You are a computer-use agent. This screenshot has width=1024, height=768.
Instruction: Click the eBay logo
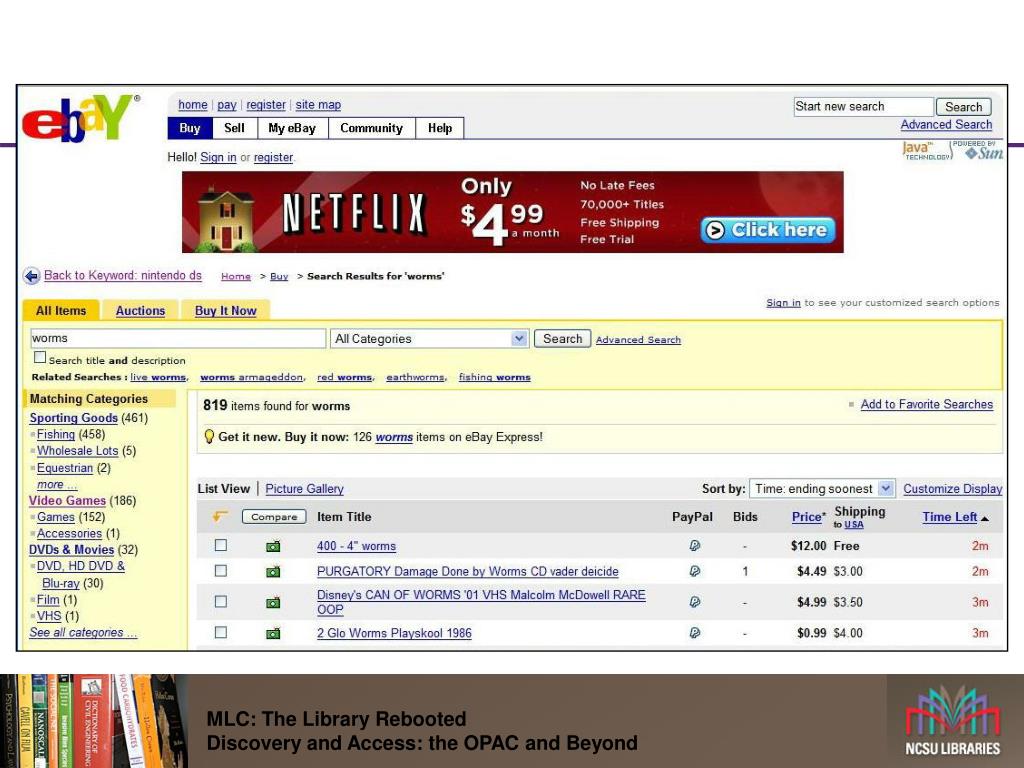pyautogui.click(x=81, y=118)
